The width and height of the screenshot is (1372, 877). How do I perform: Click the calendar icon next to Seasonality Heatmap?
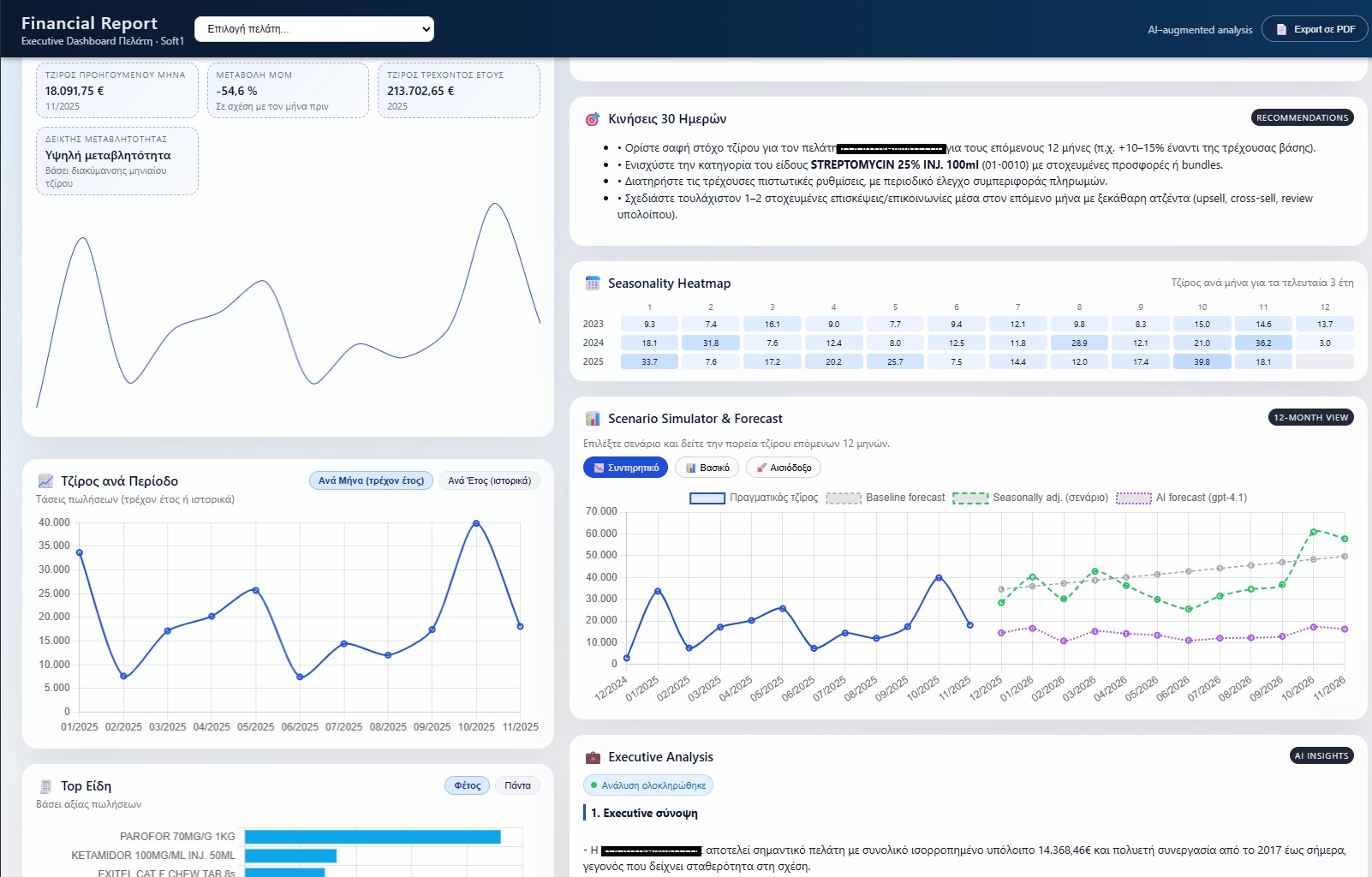(x=592, y=283)
